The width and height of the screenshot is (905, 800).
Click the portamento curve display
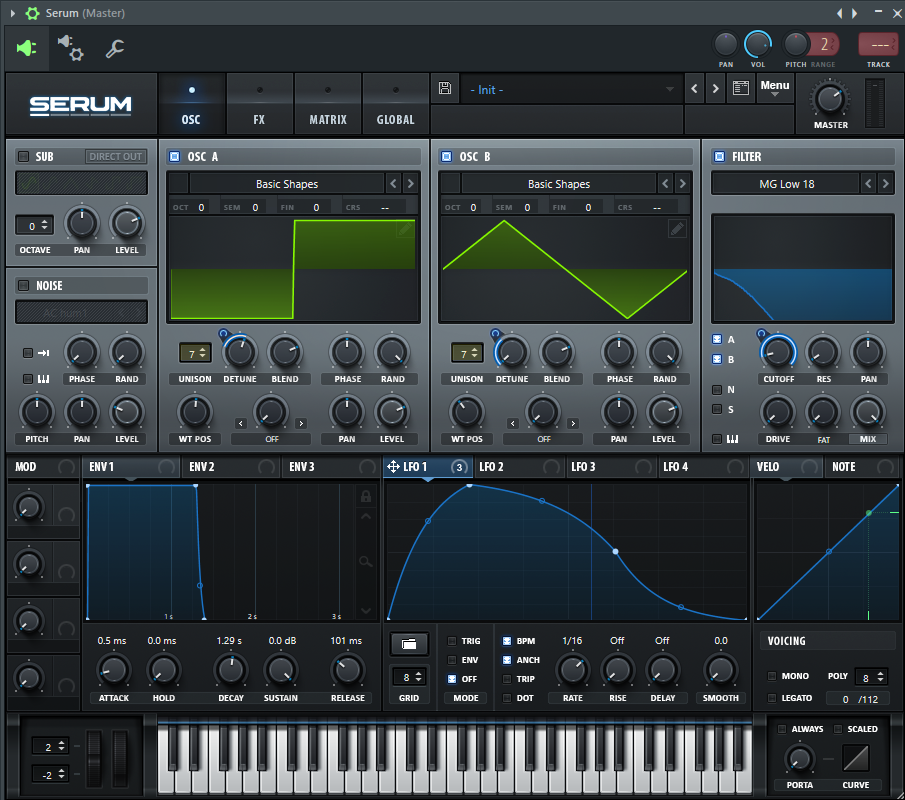(x=855, y=758)
